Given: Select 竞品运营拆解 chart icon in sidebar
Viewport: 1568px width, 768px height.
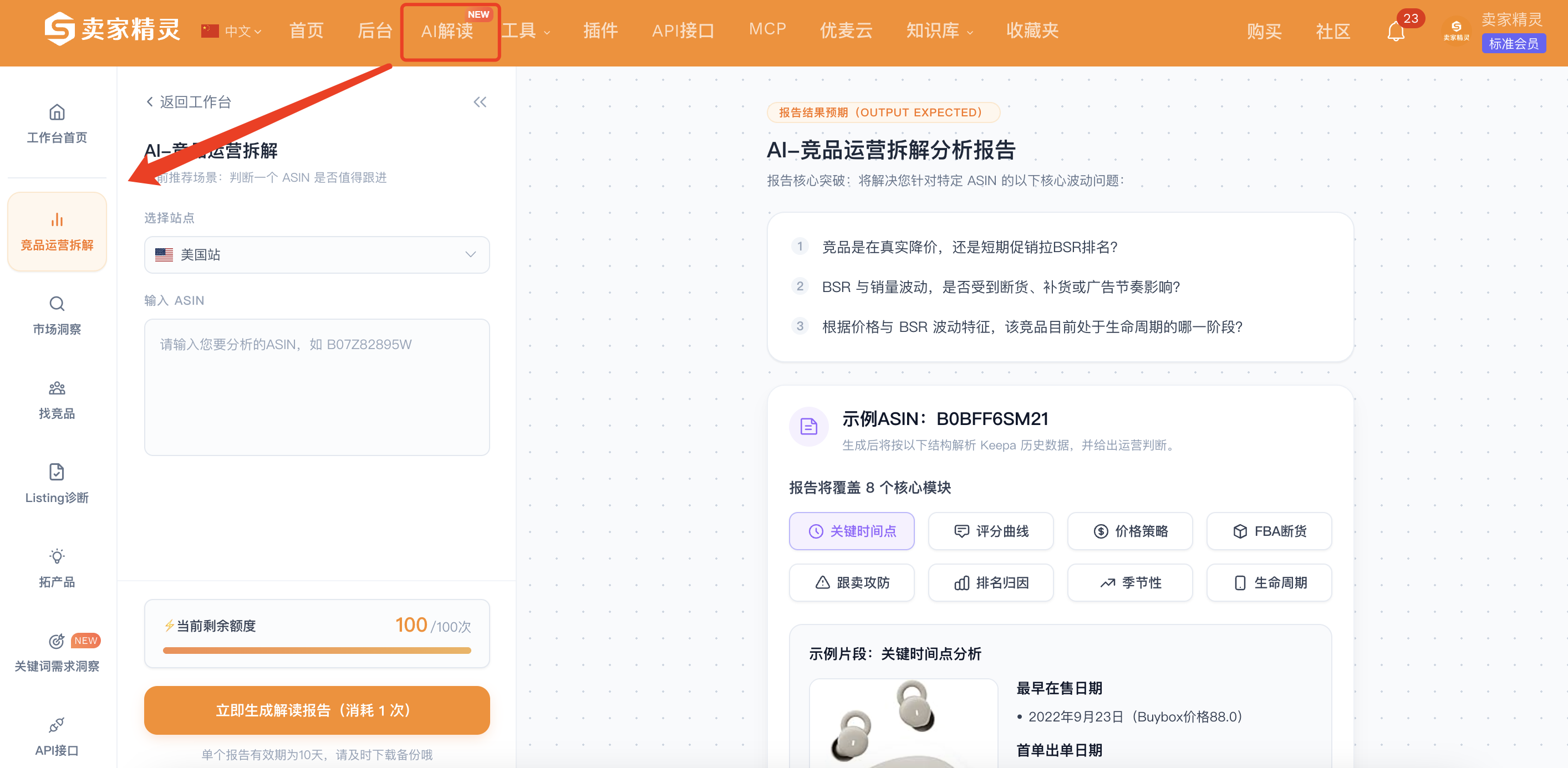Looking at the screenshot, I should tap(57, 219).
